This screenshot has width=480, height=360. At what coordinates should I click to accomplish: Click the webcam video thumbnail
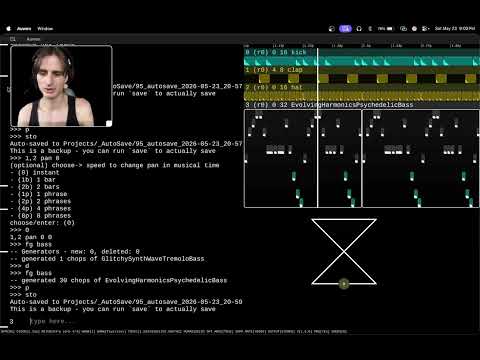point(61,86)
